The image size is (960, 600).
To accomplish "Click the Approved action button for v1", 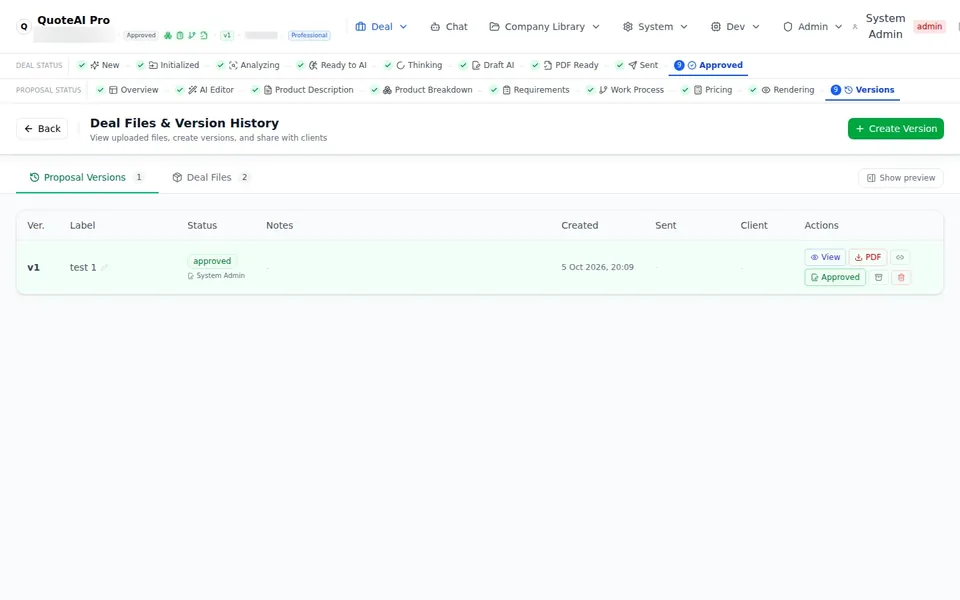I will (x=835, y=277).
